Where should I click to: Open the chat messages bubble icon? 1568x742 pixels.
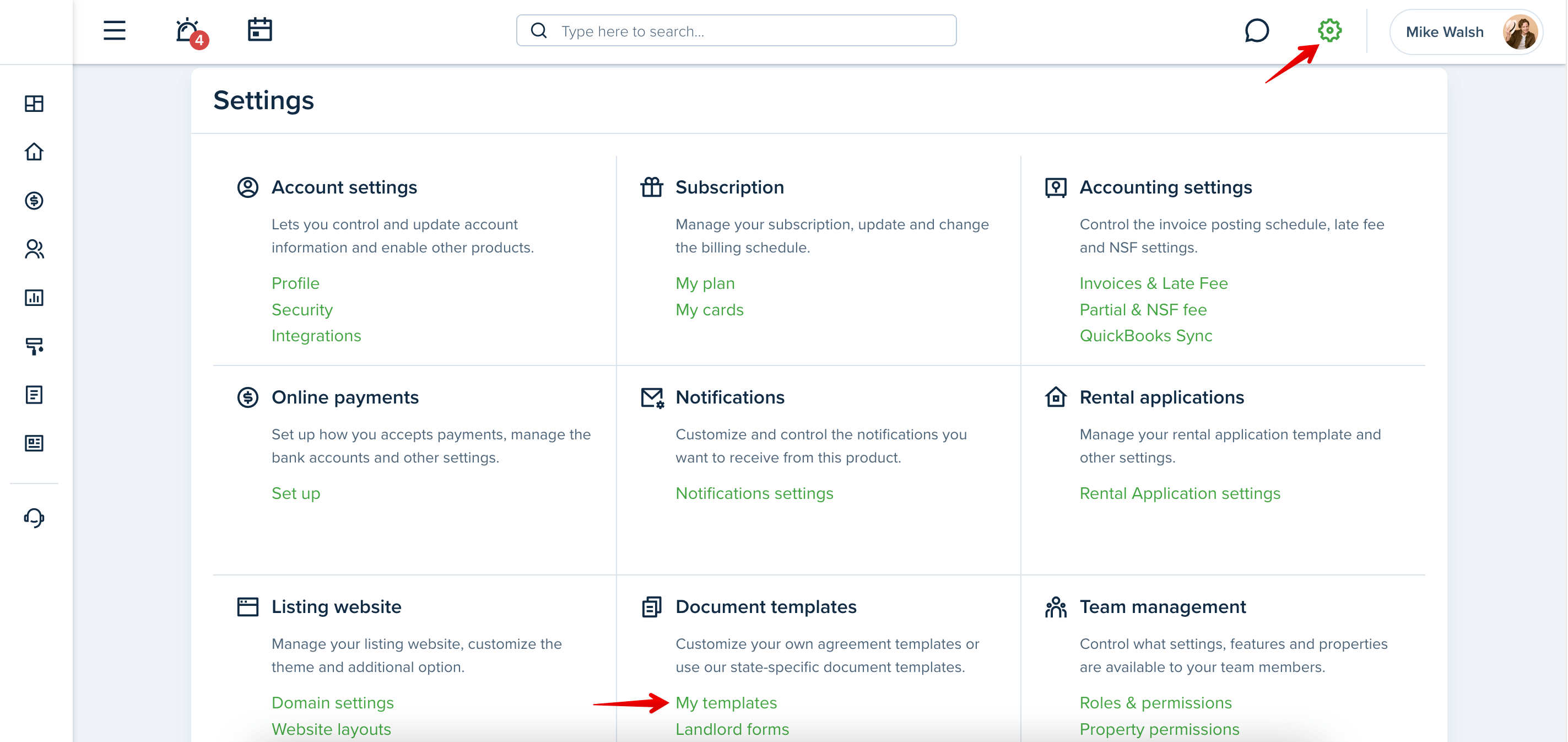[x=1257, y=30]
